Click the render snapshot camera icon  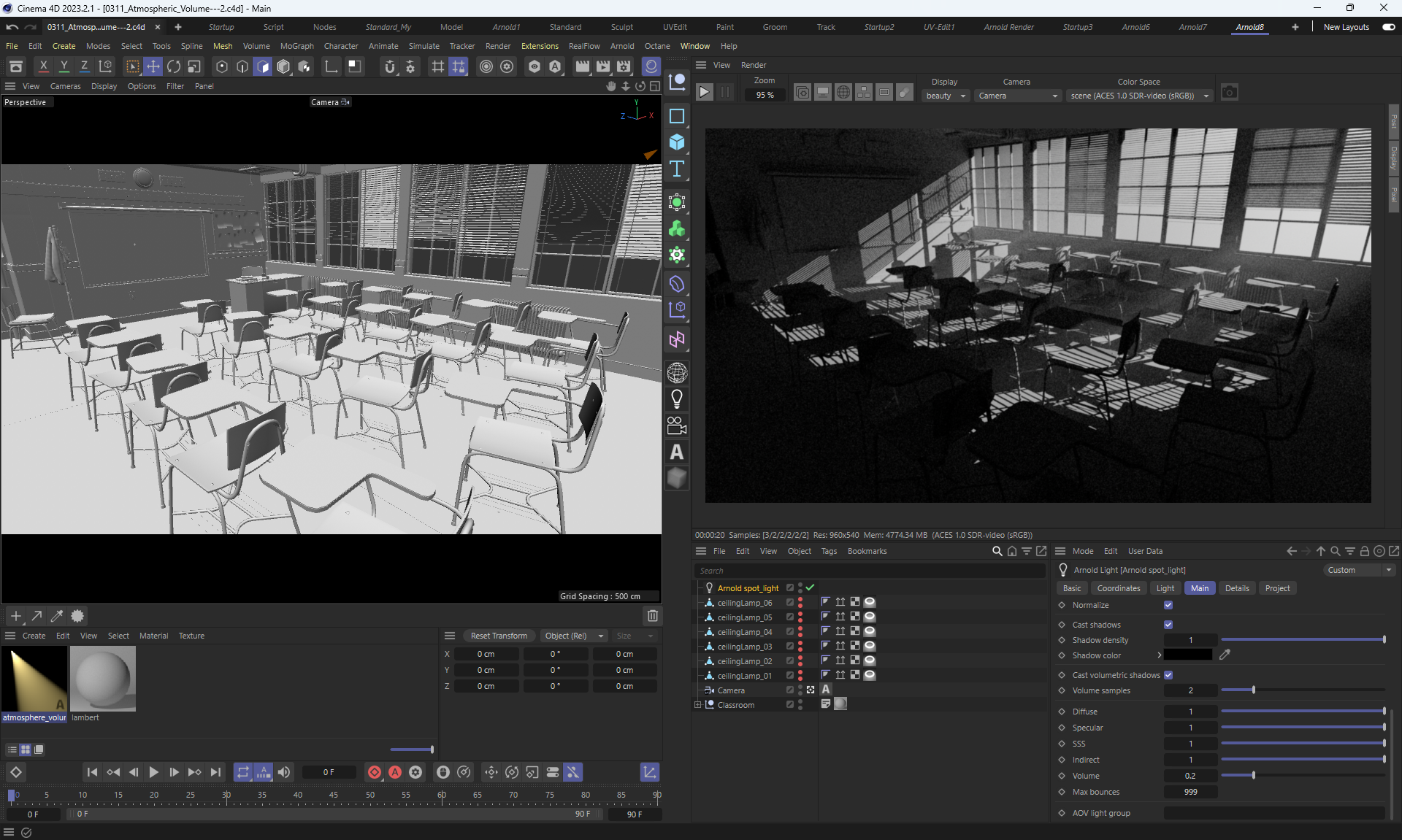(1230, 93)
